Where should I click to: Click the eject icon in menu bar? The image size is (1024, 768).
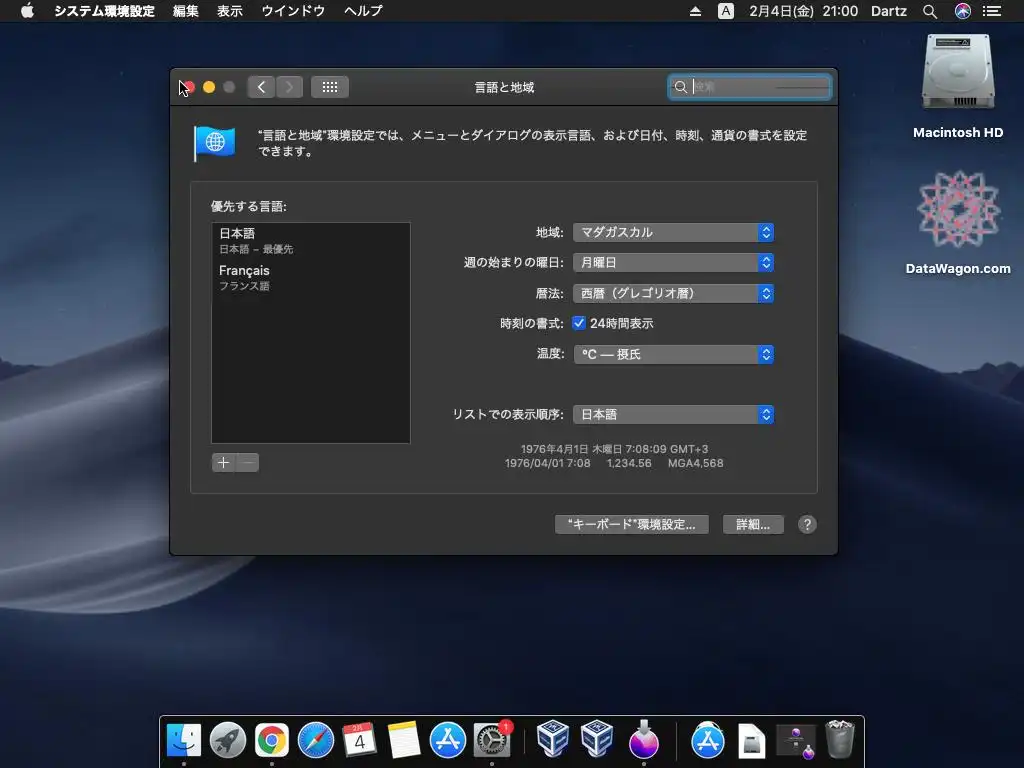click(696, 11)
